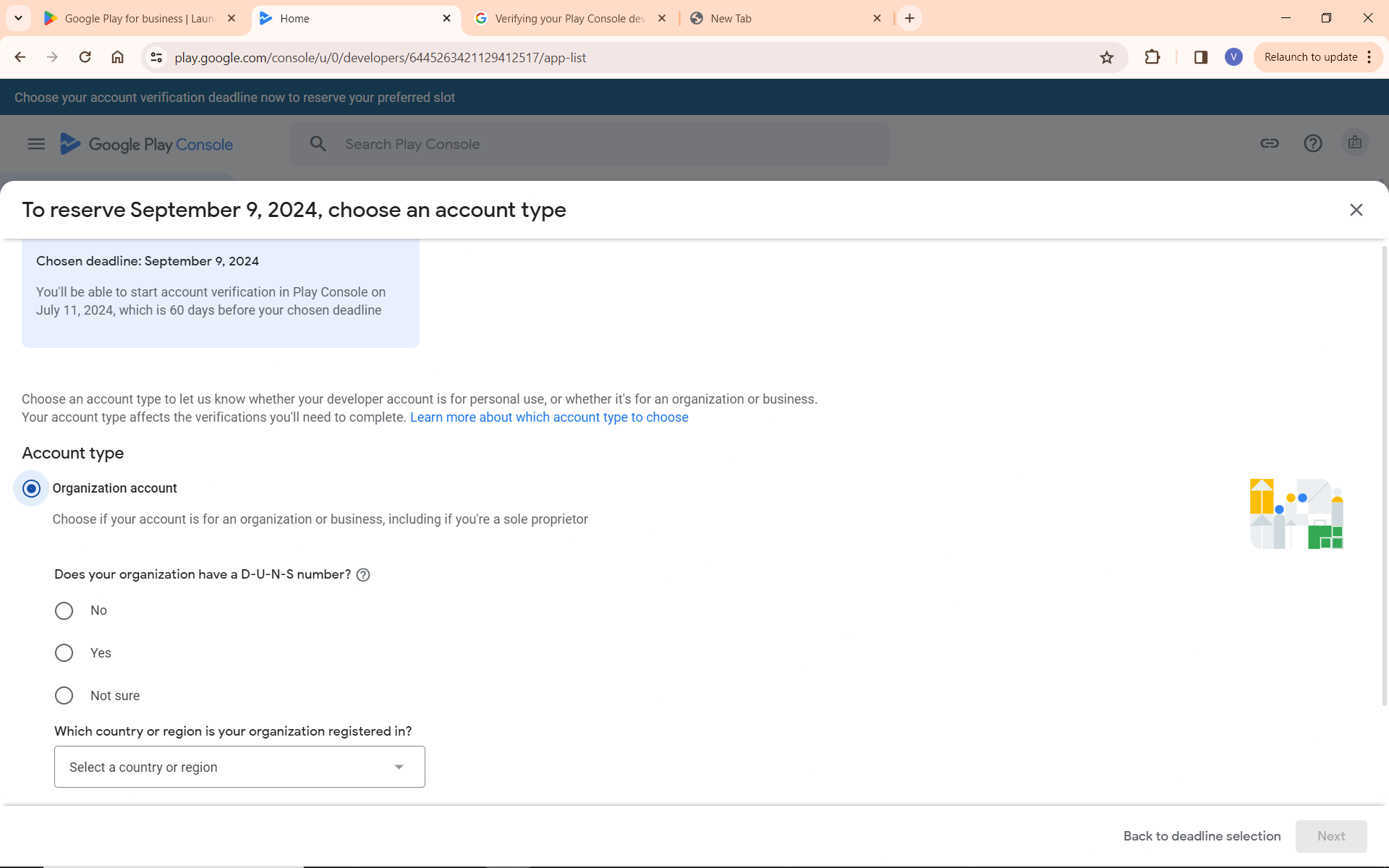Open Learn more about account type link
The image size is (1389, 868).
click(548, 417)
